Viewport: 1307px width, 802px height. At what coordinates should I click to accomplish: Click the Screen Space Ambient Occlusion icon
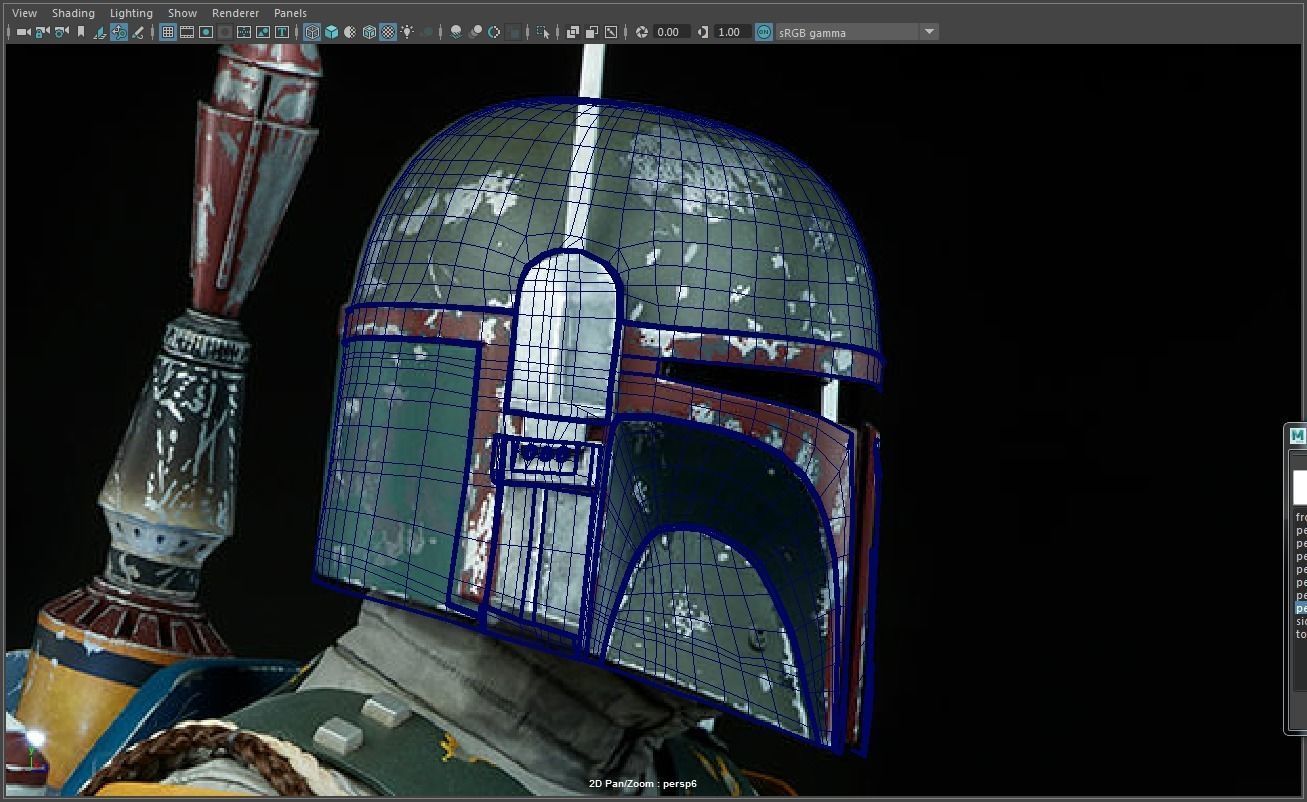coord(456,32)
